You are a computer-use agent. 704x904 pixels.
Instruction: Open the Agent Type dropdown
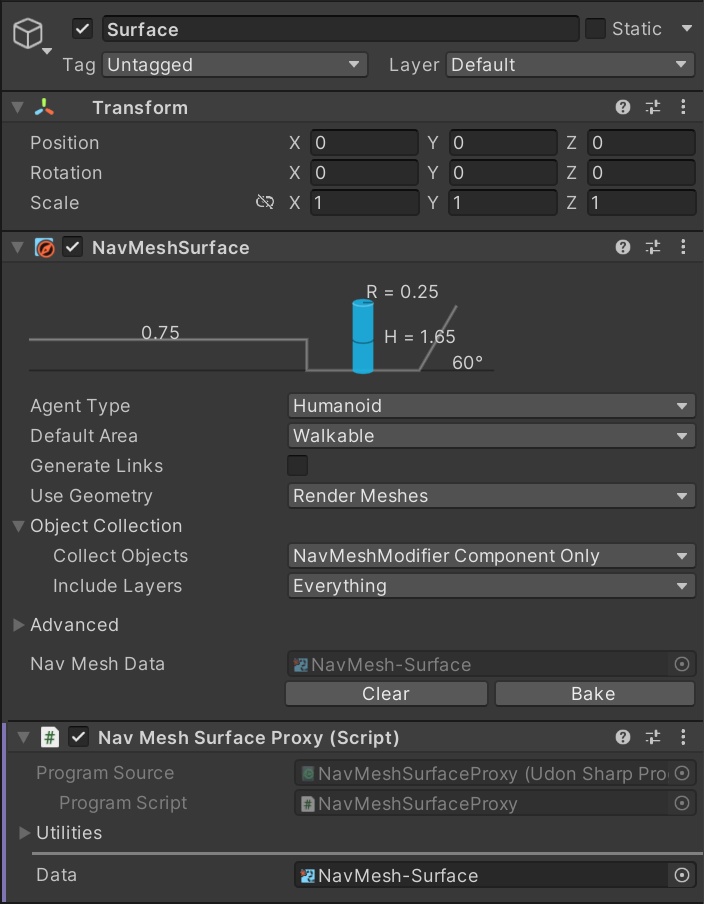pyautogui.click(x=491, y=406)
